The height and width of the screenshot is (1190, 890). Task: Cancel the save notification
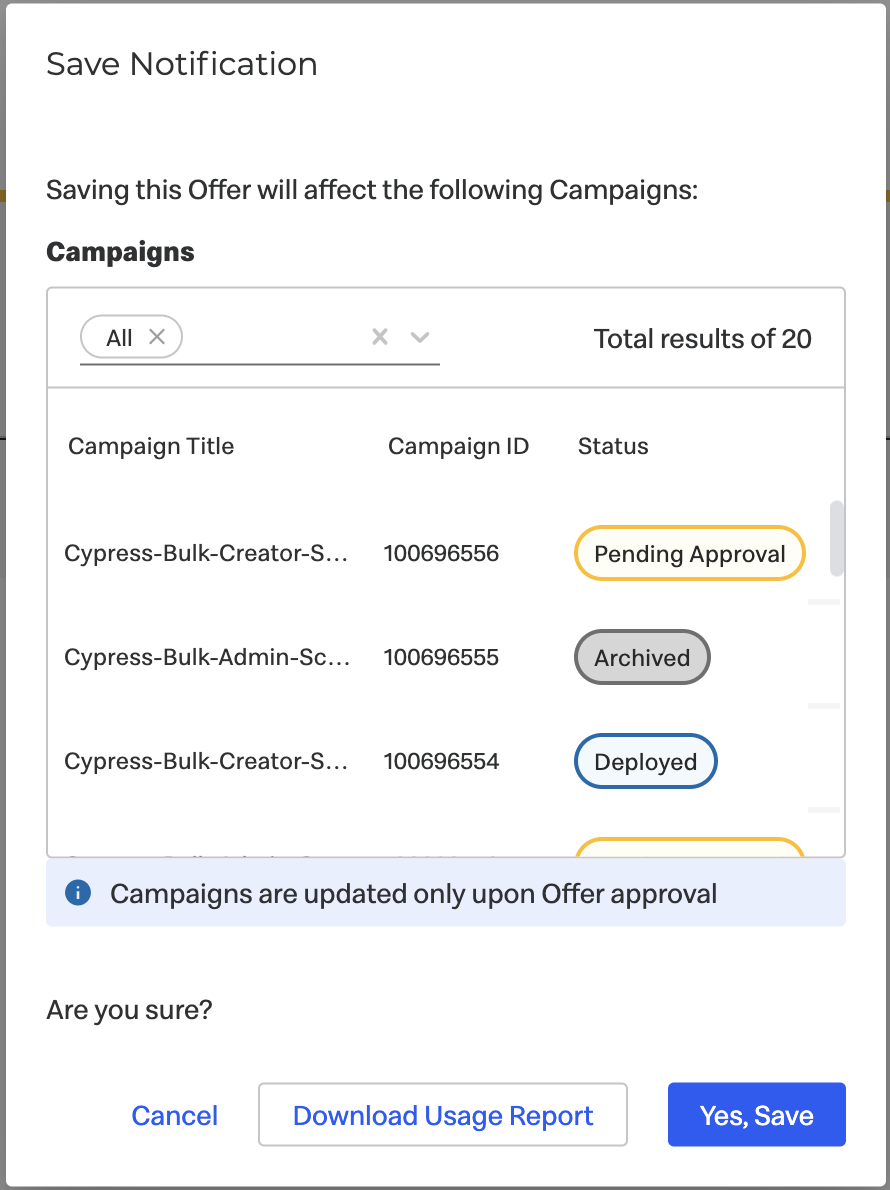(x=175, y=1115)
